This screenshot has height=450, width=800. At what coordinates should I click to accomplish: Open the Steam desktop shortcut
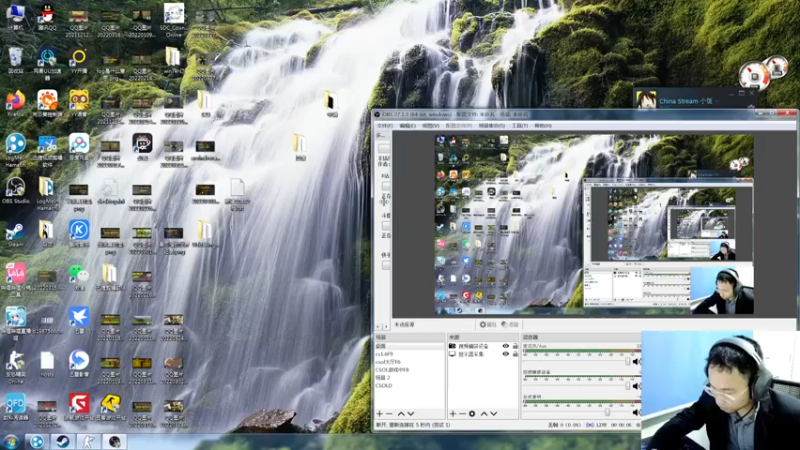click(x=15, y=233)
